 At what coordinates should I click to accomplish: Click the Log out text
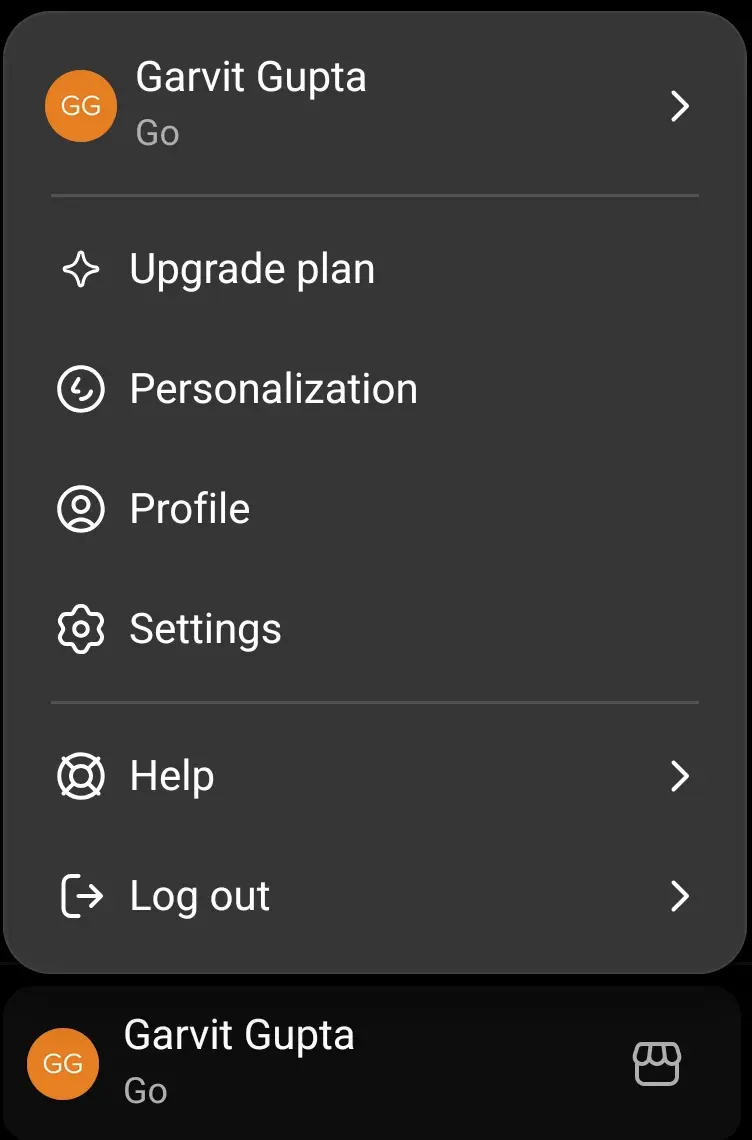click(x=199, y=896)
